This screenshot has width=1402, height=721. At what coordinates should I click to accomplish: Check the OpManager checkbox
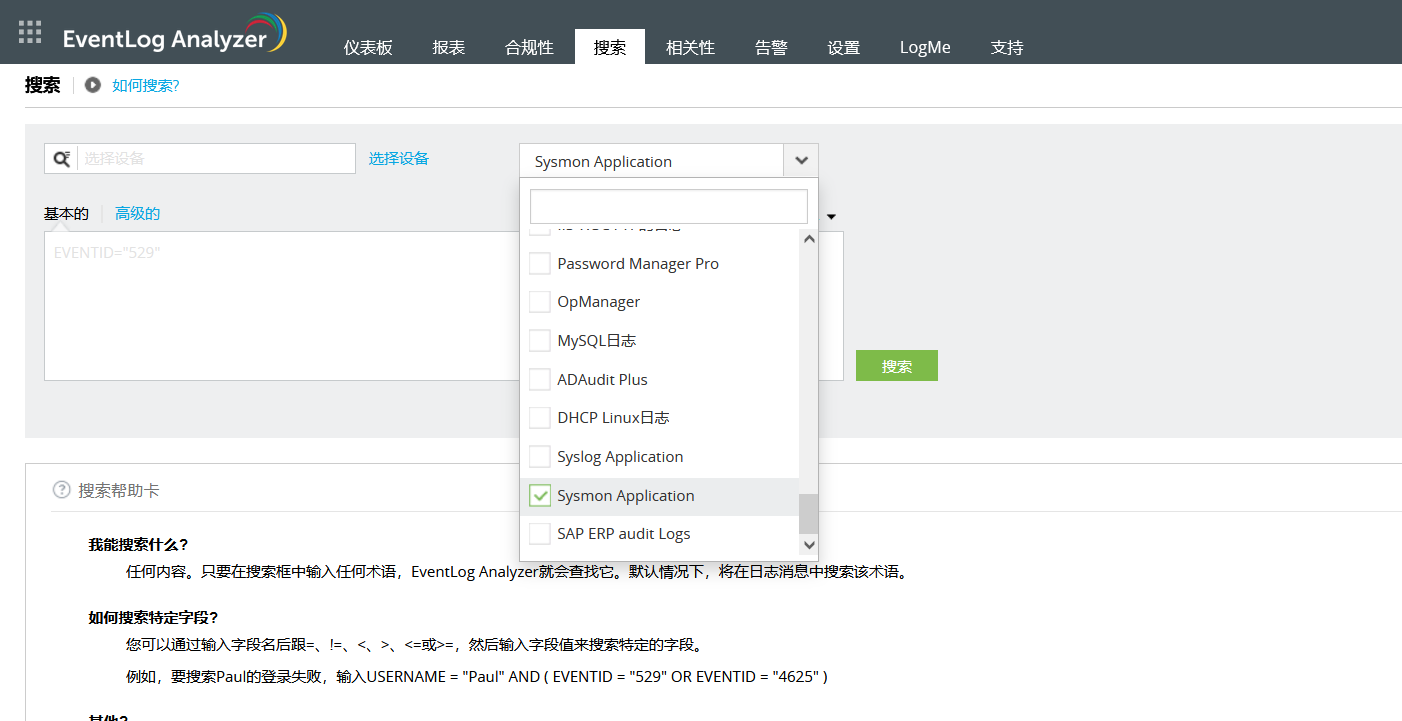540,301
